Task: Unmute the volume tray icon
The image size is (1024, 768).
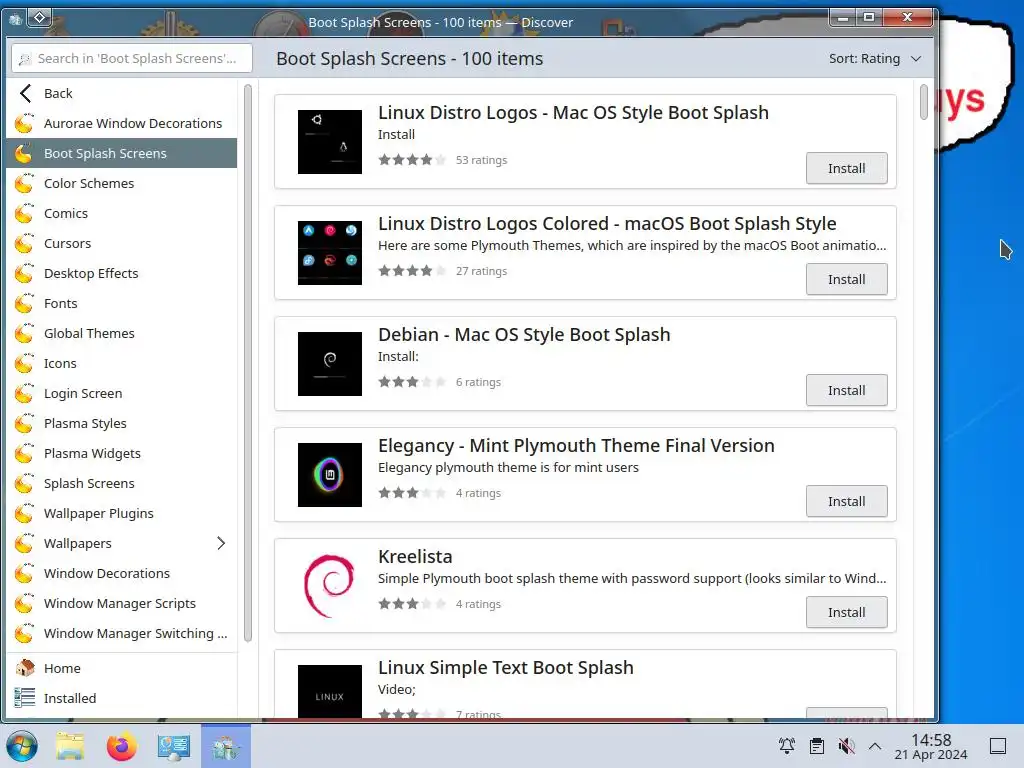Action: [846, 746]
